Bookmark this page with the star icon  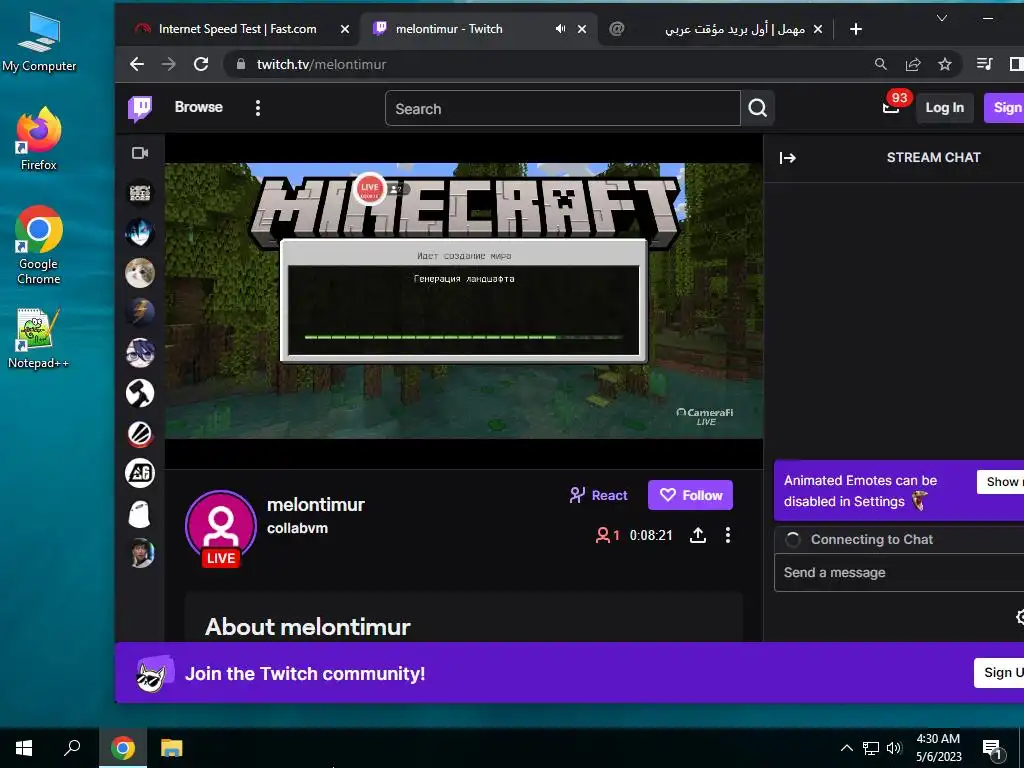[945, 64]
